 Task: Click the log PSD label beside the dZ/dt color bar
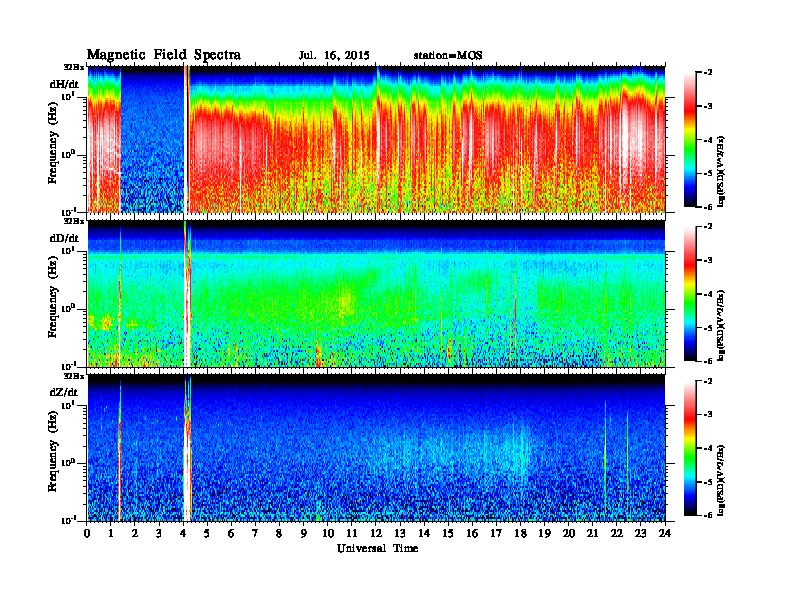tap(722, 479)
